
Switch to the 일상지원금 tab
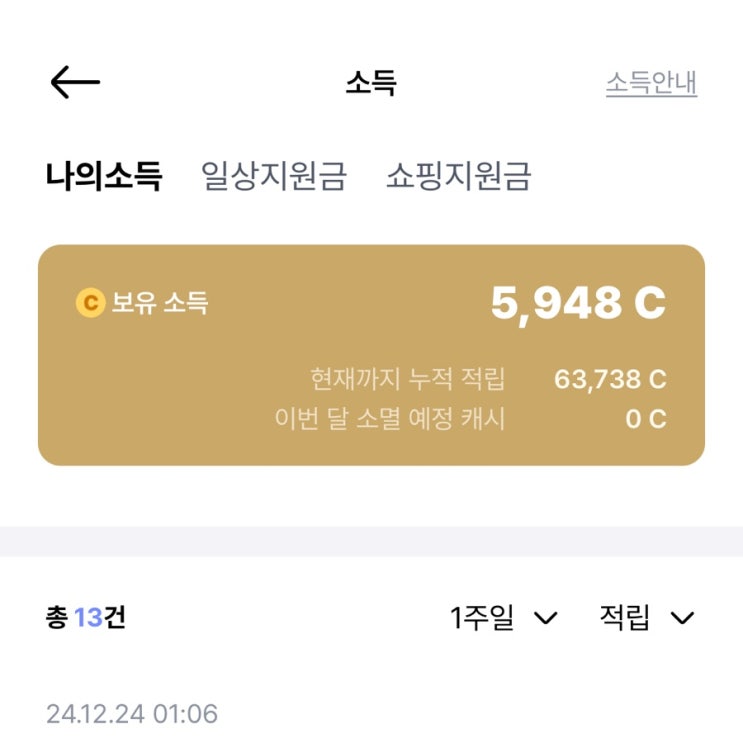[274, 176]
